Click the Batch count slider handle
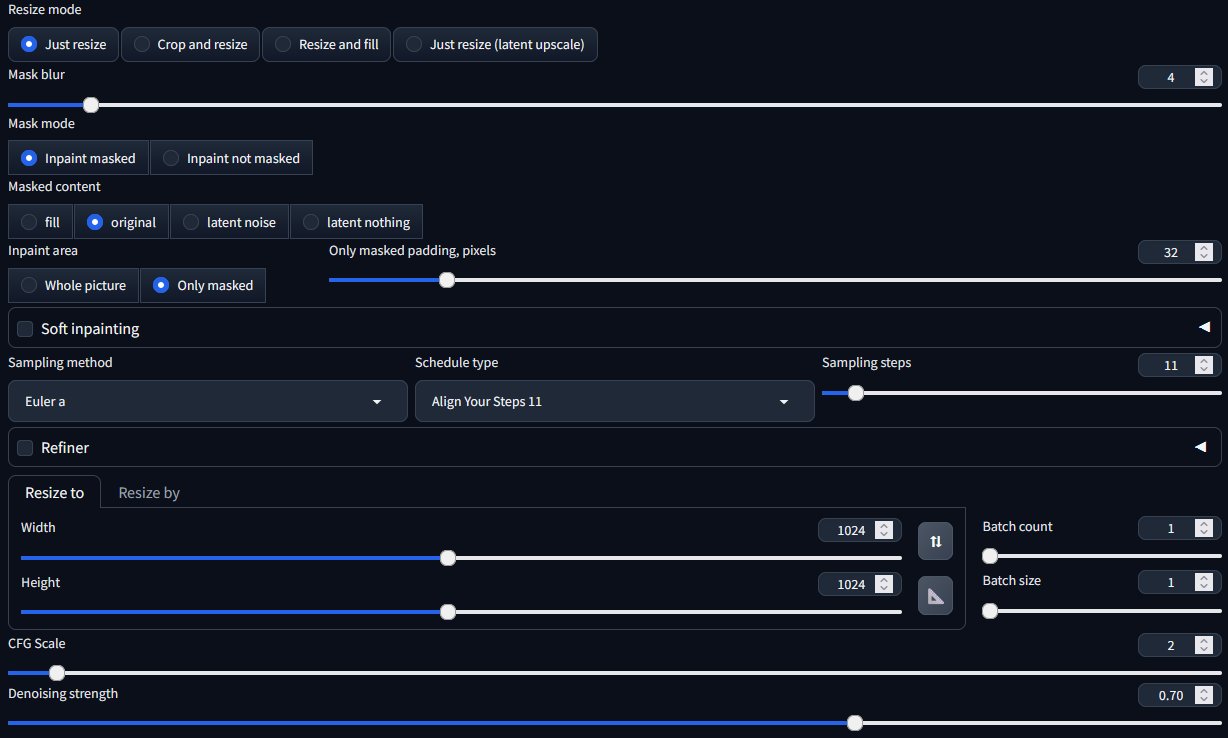The image size is (1228, 738). coord(990,556)
